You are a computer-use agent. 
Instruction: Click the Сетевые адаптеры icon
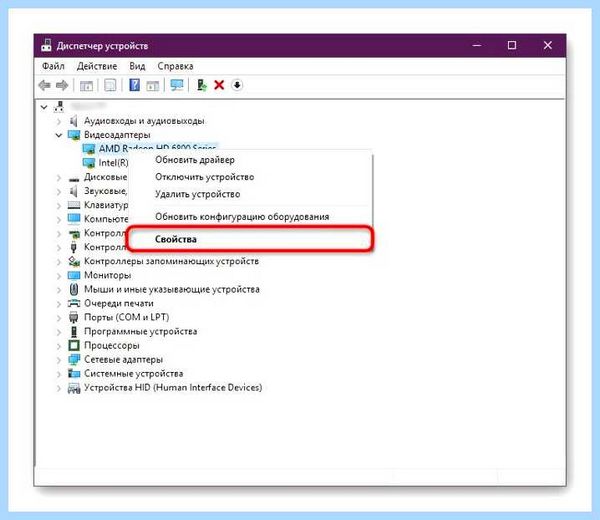(x=74, y=360)
